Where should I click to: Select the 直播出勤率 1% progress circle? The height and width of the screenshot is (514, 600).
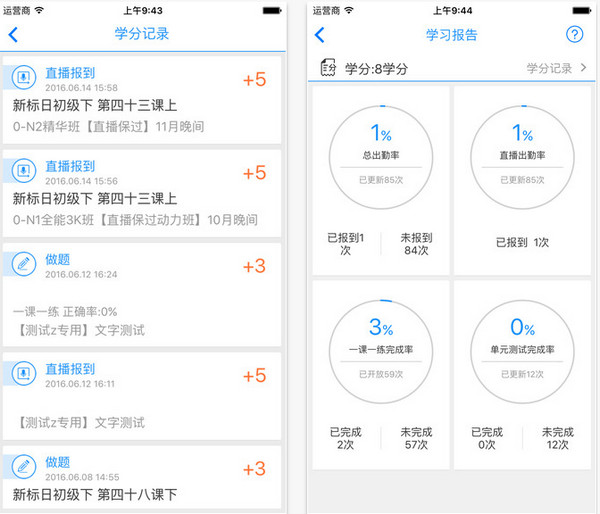[522, 157]
